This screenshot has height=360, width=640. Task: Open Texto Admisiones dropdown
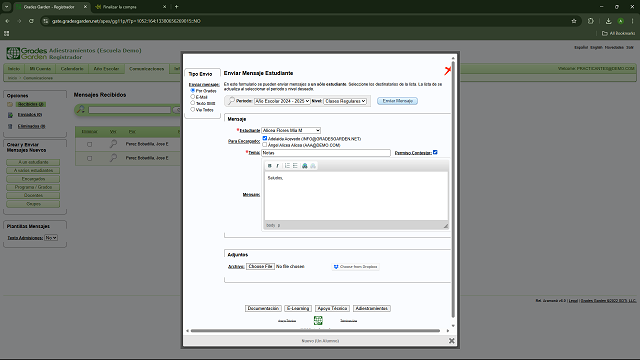51,238
